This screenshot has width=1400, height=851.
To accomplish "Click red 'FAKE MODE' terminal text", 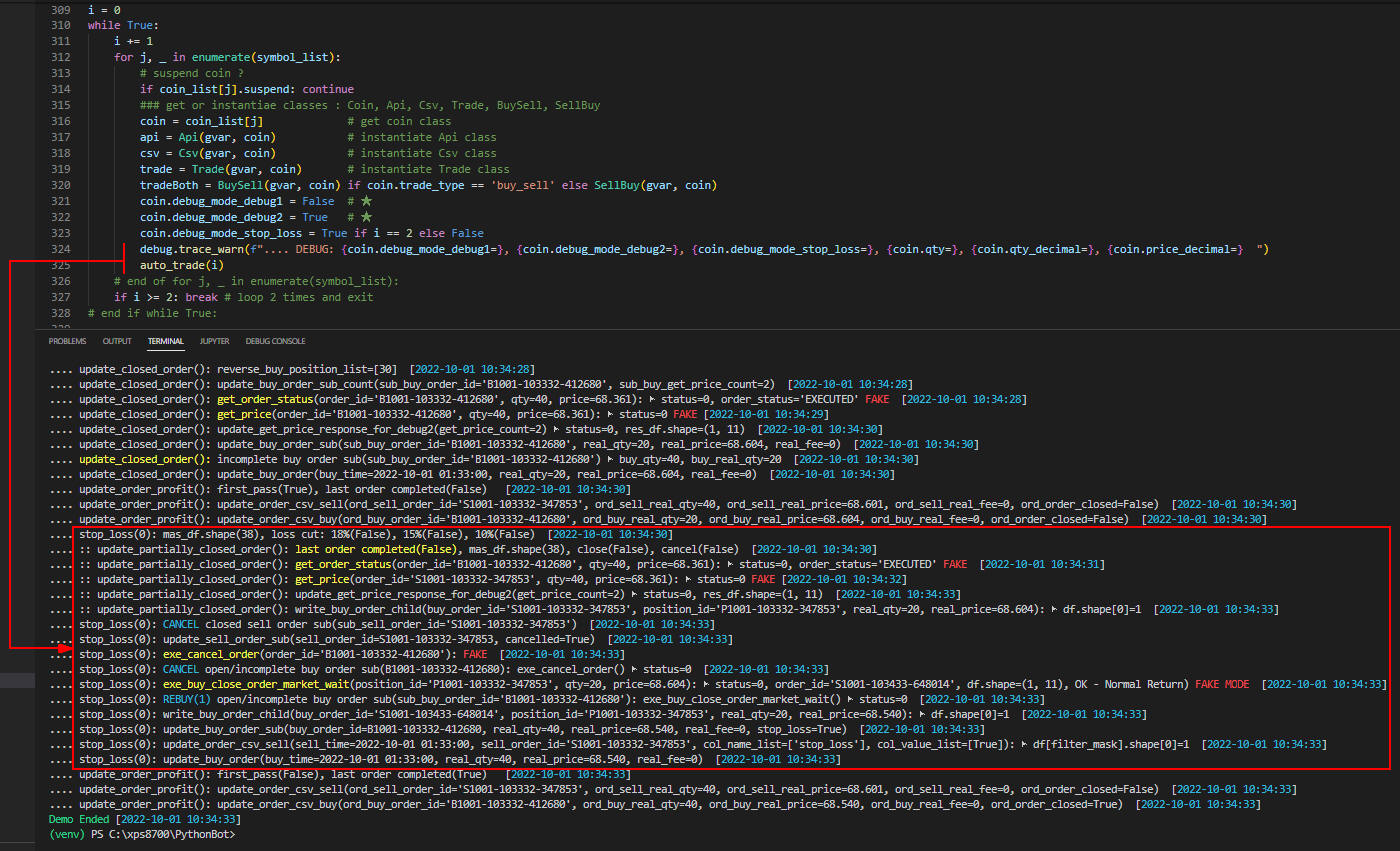I will 1222,684.
